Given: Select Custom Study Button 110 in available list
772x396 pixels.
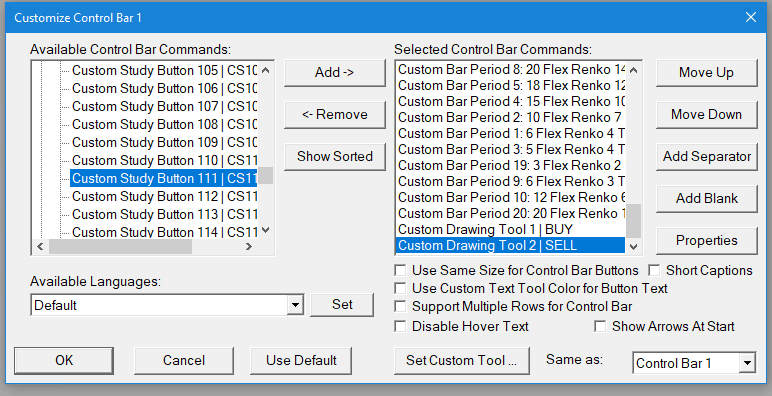Looking at the screenshot, I should pyautogui.click(x=164, y=161).
